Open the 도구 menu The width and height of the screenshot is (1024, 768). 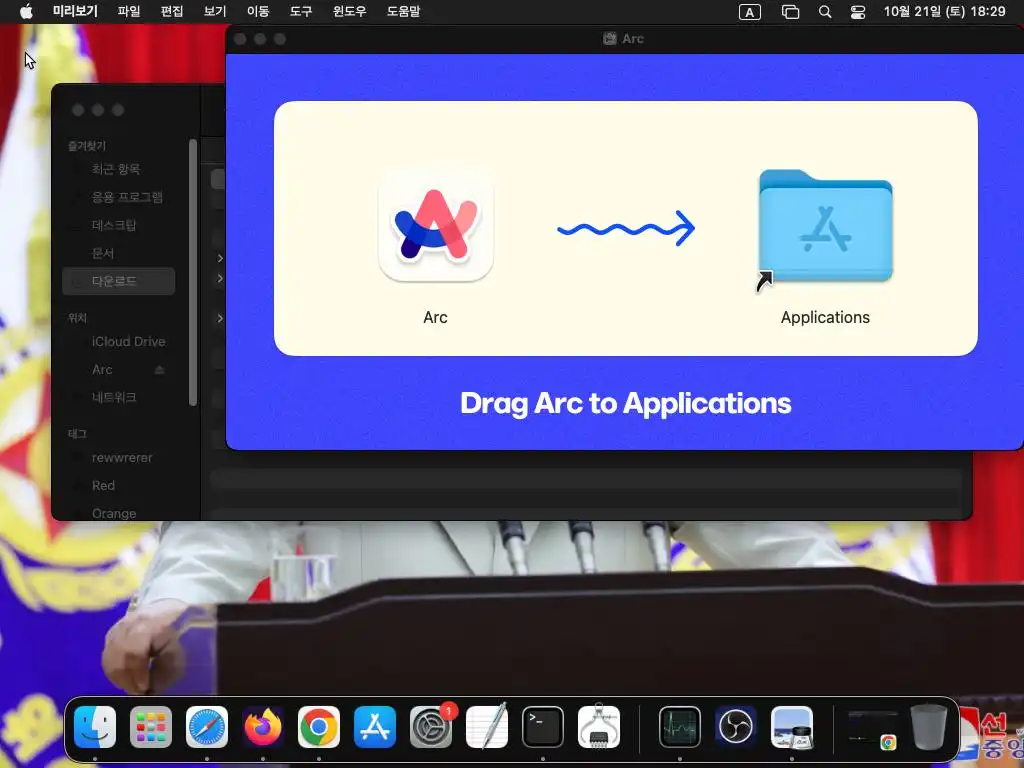(x=301, y=12)
